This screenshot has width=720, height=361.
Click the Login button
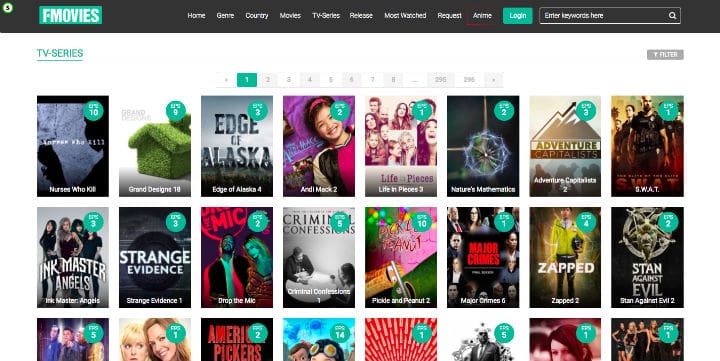coord(518,16)
